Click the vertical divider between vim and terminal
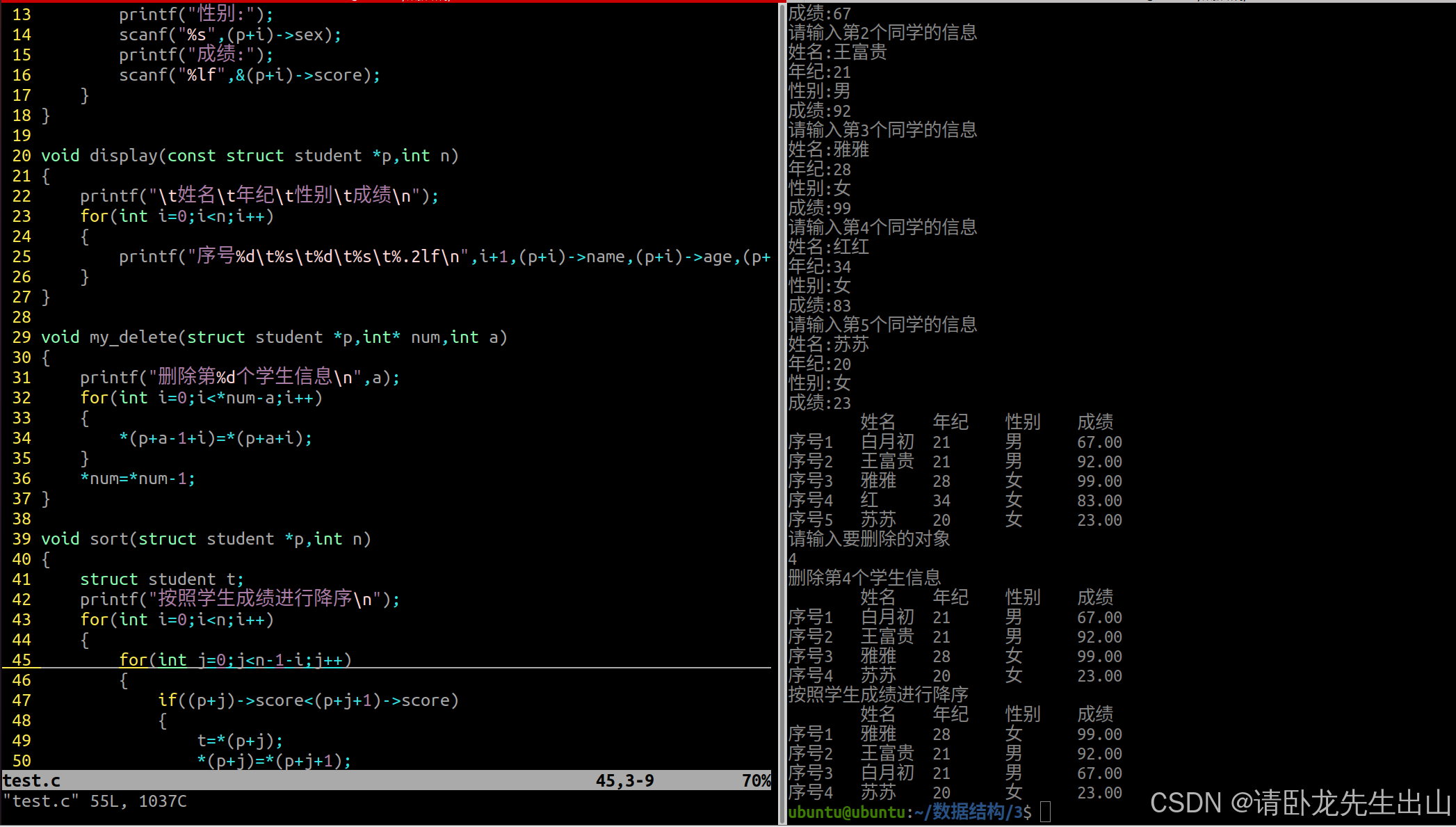This screenshot has height=827, width=1456. click(x=782, y=417)
